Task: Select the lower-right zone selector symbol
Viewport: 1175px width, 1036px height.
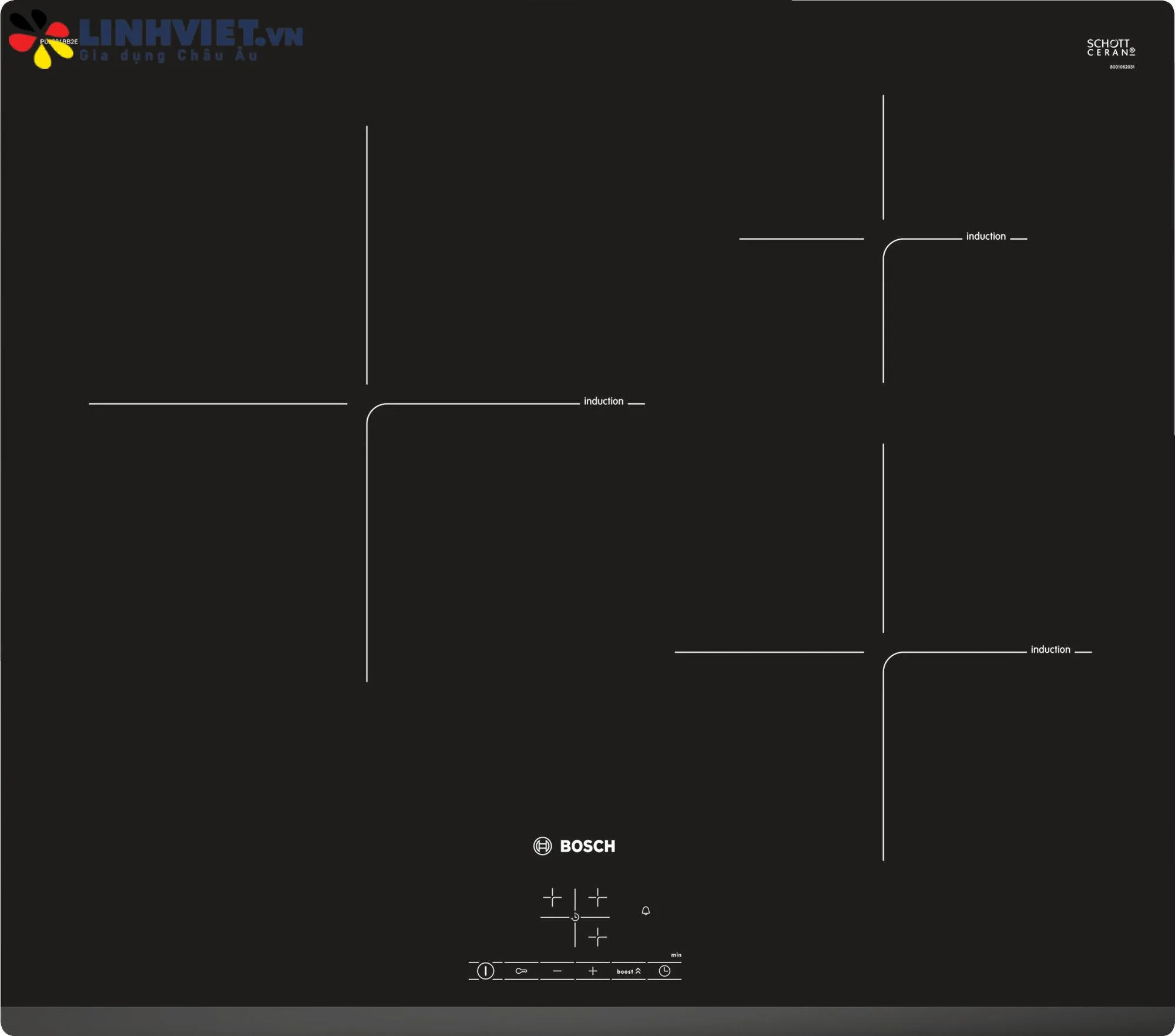Action: (x=597, y=937)
